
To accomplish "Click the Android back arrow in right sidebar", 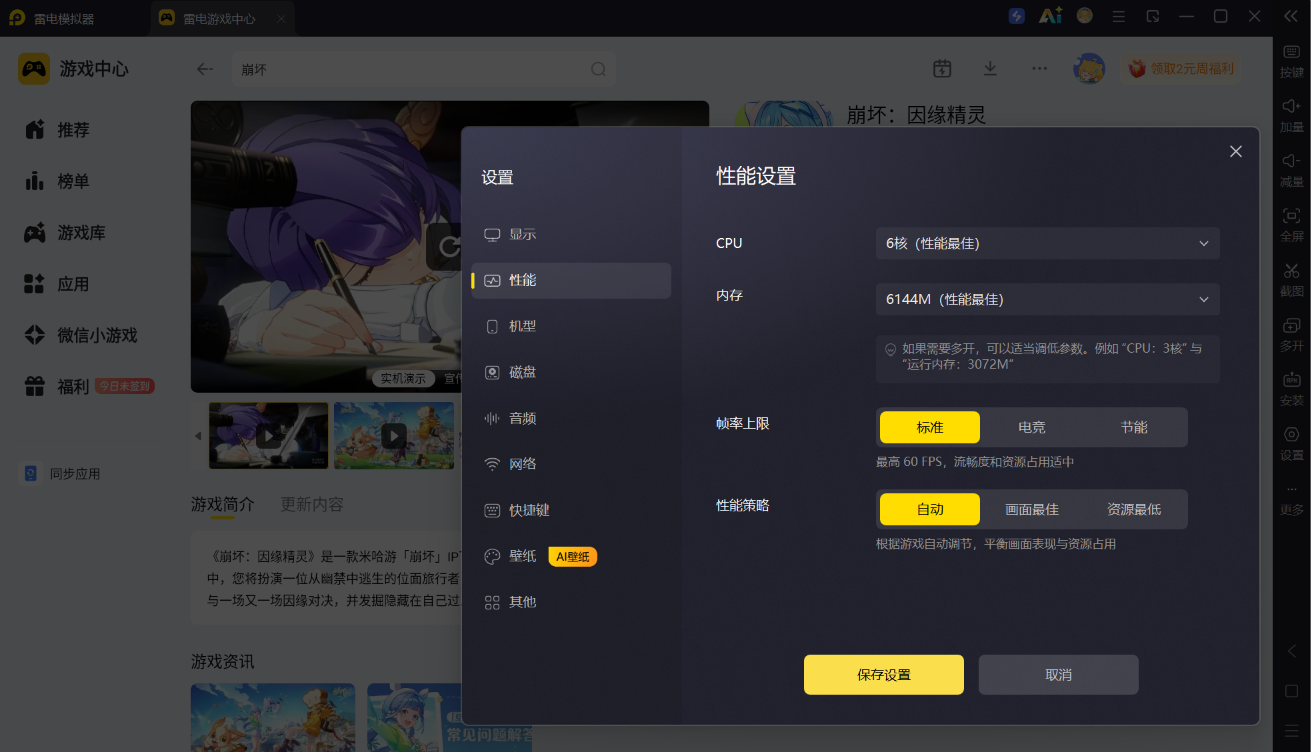I will (1291, 651).
